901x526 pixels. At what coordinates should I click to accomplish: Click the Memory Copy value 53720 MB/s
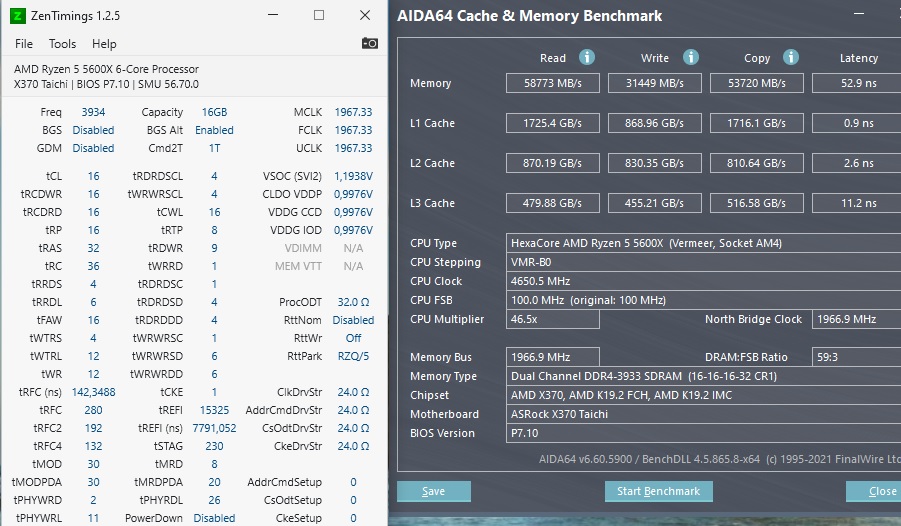(757, 83)
